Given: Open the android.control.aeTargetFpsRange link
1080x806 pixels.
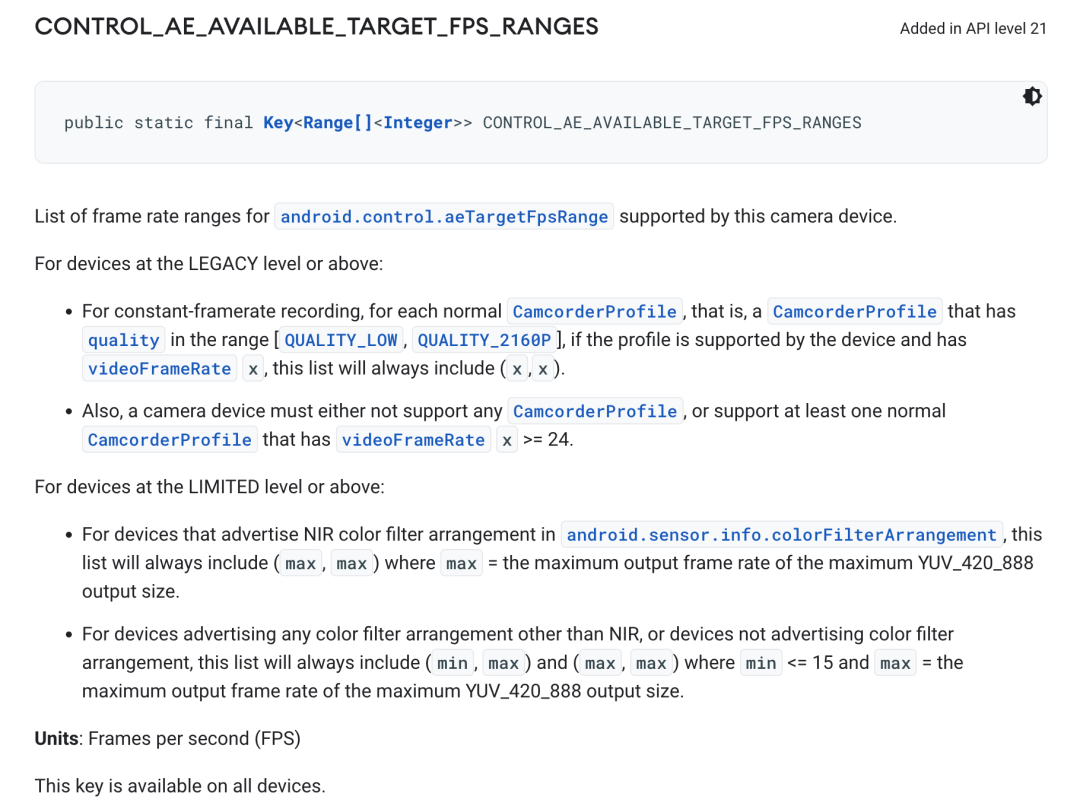Looking at the screenshot, I should click(x=444, y=217).
